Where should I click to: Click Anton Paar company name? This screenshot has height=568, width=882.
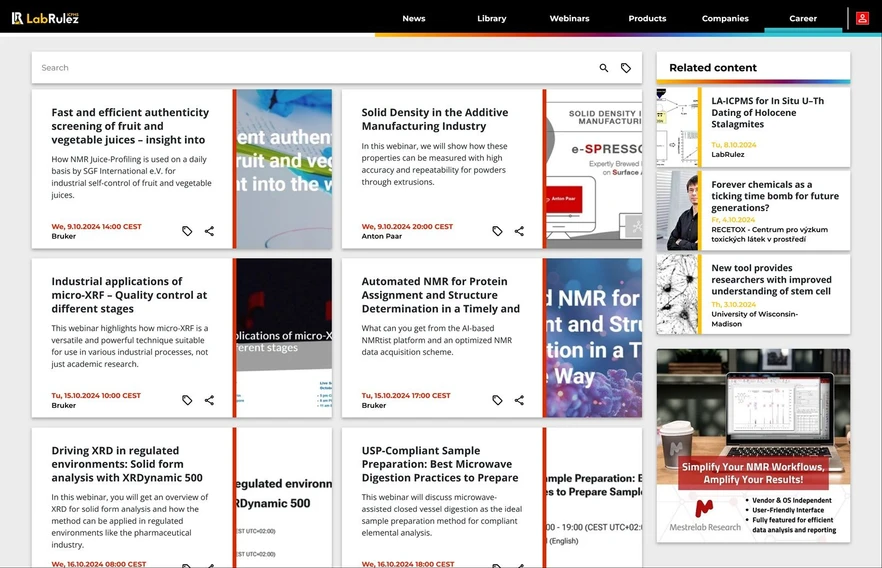[381, 236]
